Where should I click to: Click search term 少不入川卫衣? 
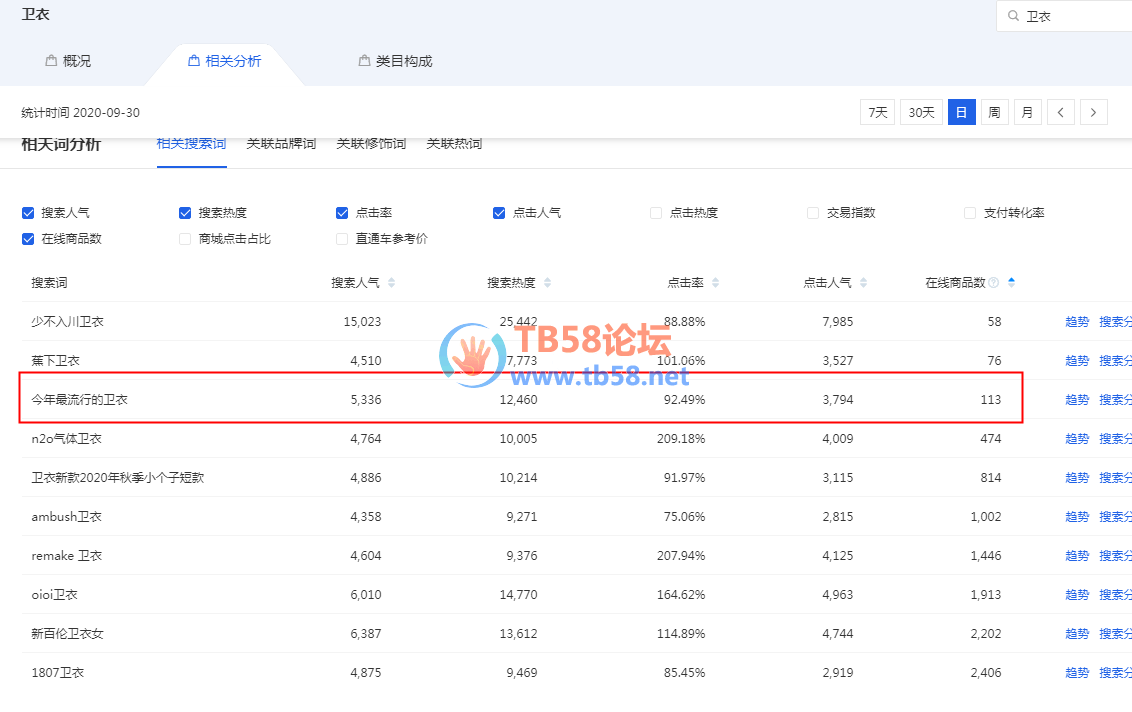pos(67,322)
